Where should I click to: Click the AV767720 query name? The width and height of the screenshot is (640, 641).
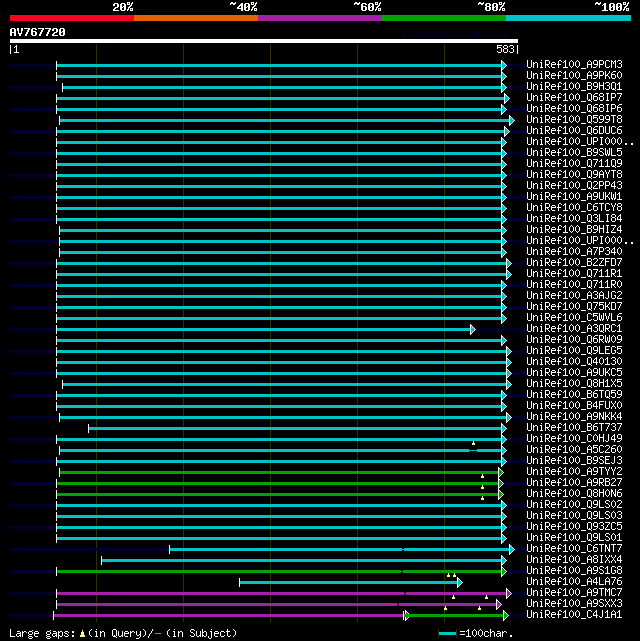[x=38, y=32]
